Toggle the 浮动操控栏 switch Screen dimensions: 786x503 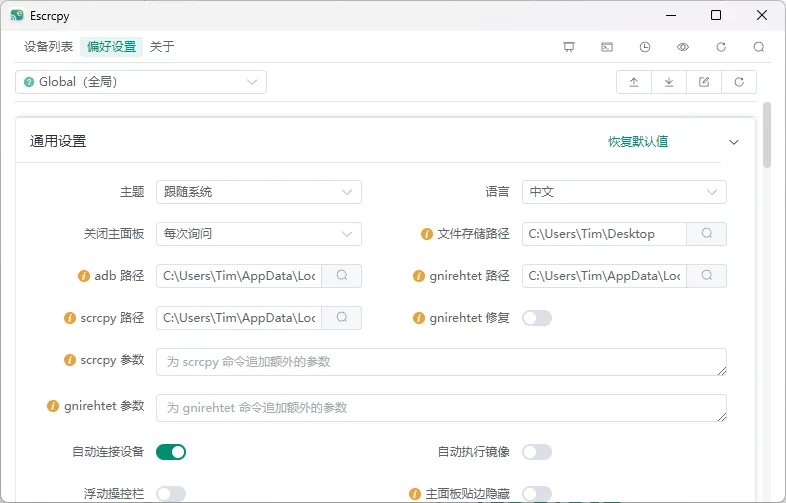click(x=171, y=494)
